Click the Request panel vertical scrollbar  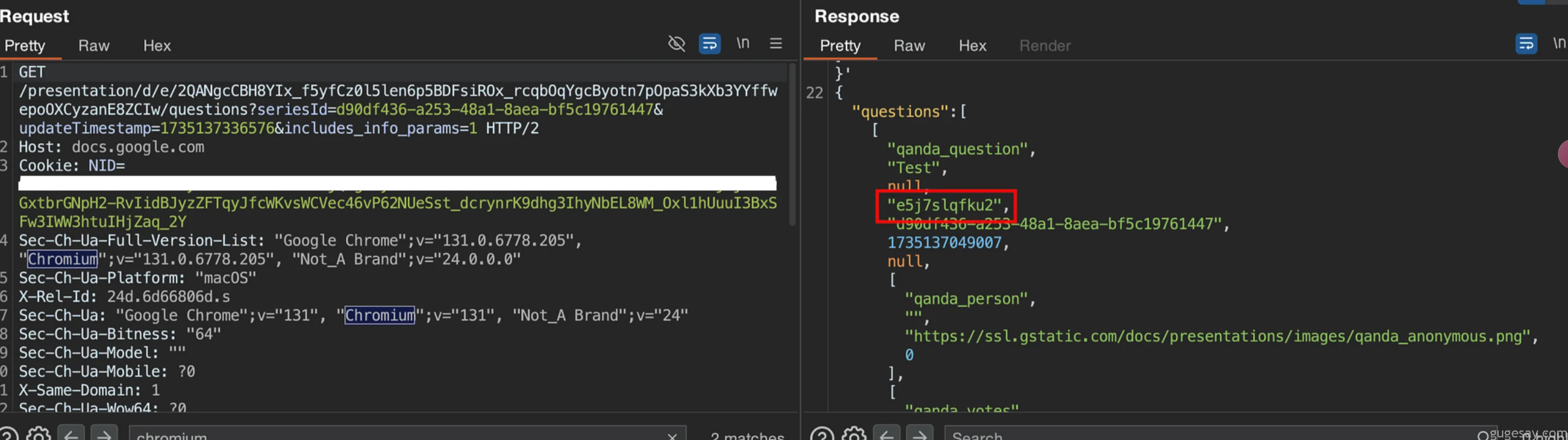tap(792, 145)
